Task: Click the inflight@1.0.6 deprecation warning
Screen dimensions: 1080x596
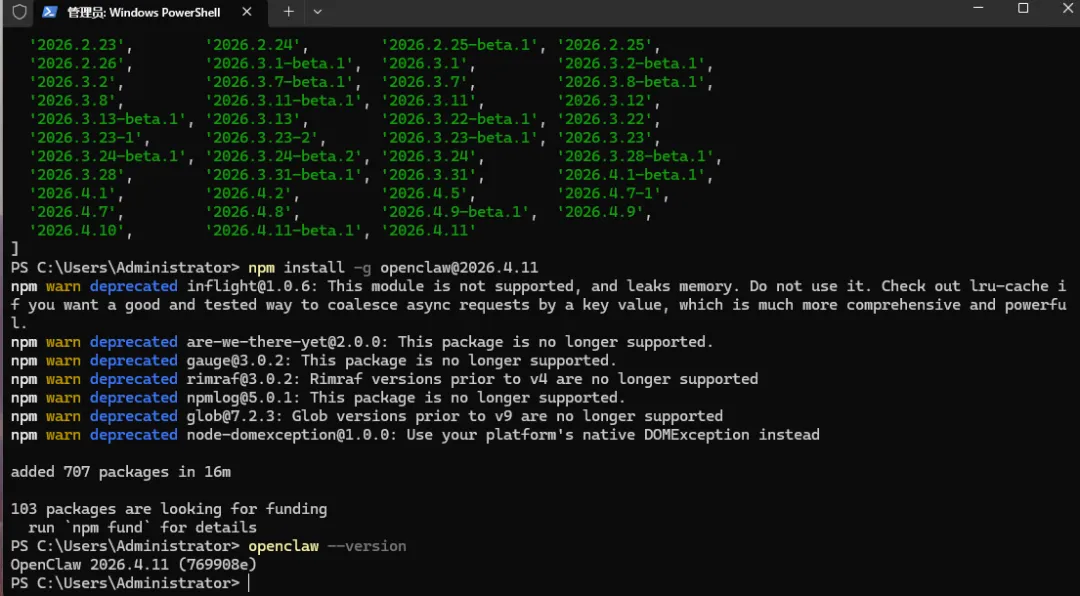Action: point(539,305)
